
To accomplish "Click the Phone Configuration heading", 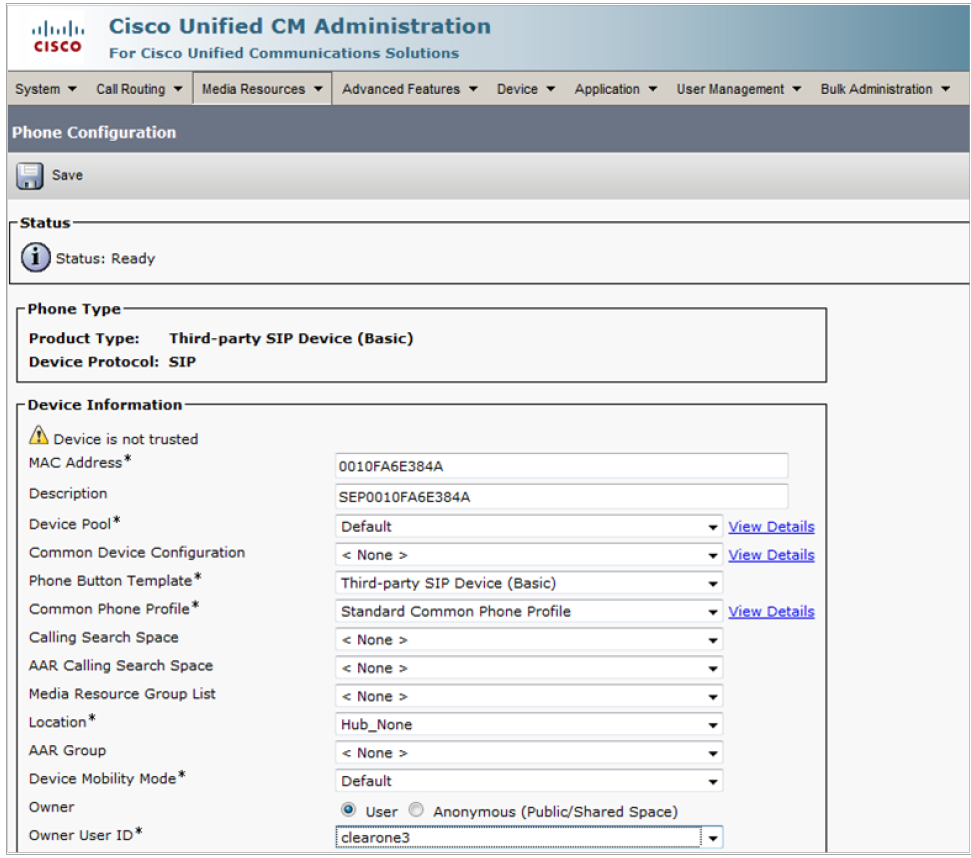I will pyautogui.click(x=94, y=132).
